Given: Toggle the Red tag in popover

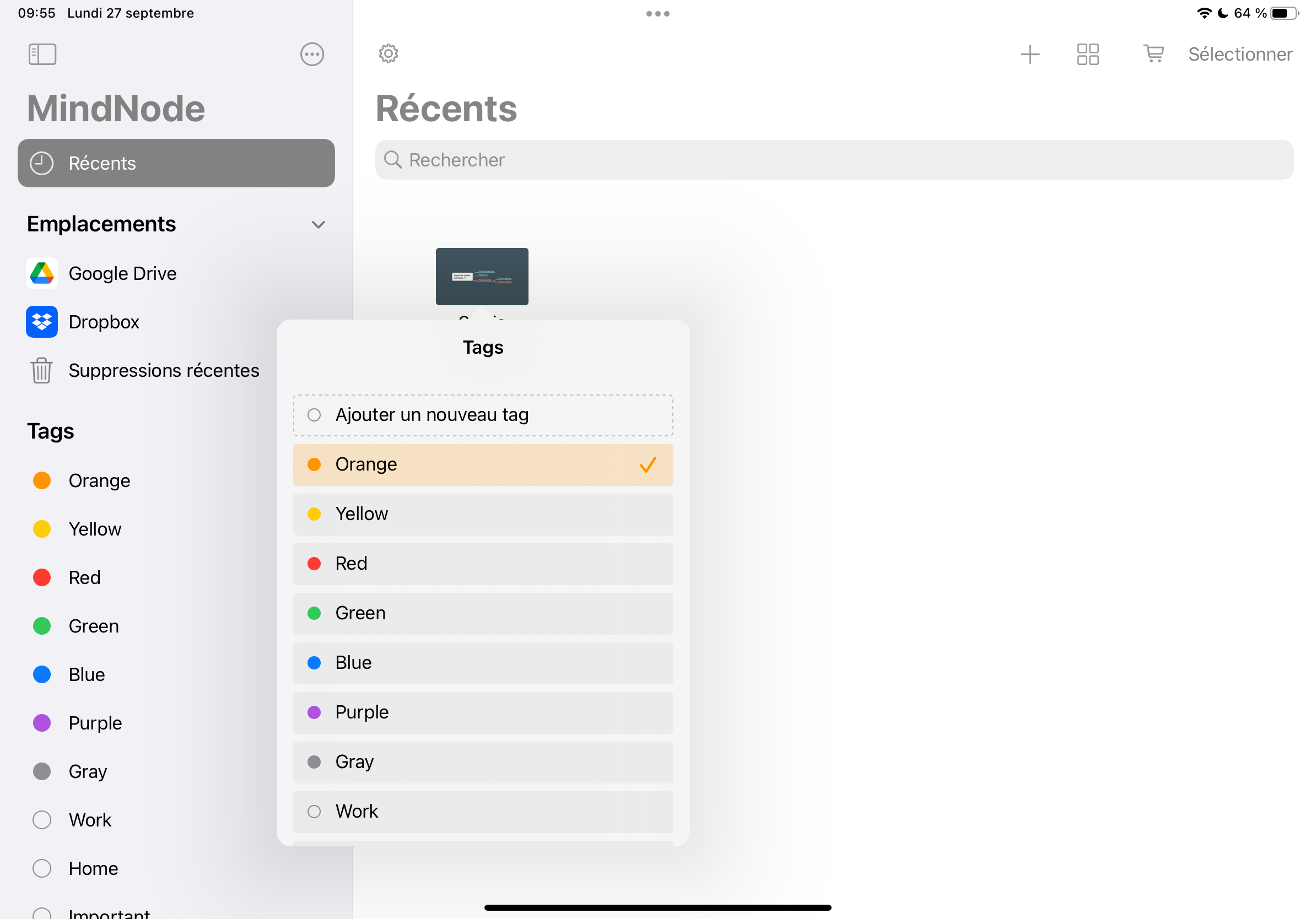Looking at the screenshot, I should pyautogui.click(x=483, y=564).
